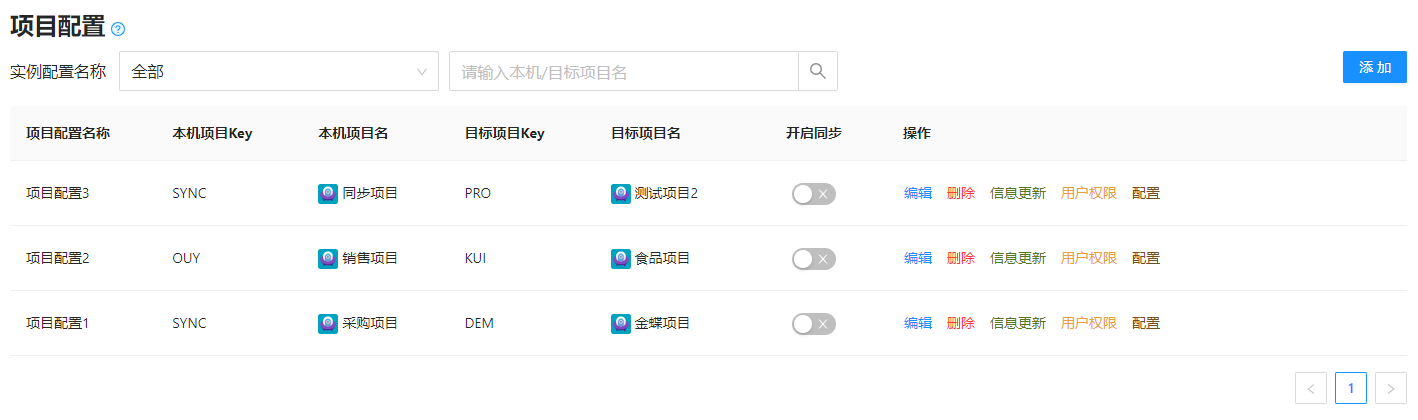1418x420 pixels.
Task: Toggle sync switch for 项目配置1
Action: point(813,324)
